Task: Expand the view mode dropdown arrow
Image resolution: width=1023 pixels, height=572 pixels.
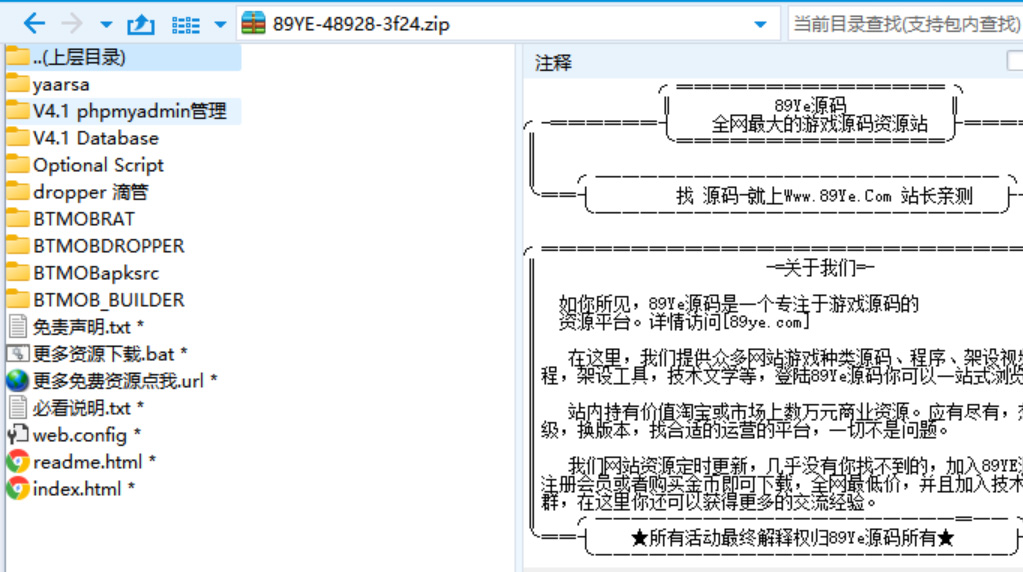Action: (x=221, y=24)
